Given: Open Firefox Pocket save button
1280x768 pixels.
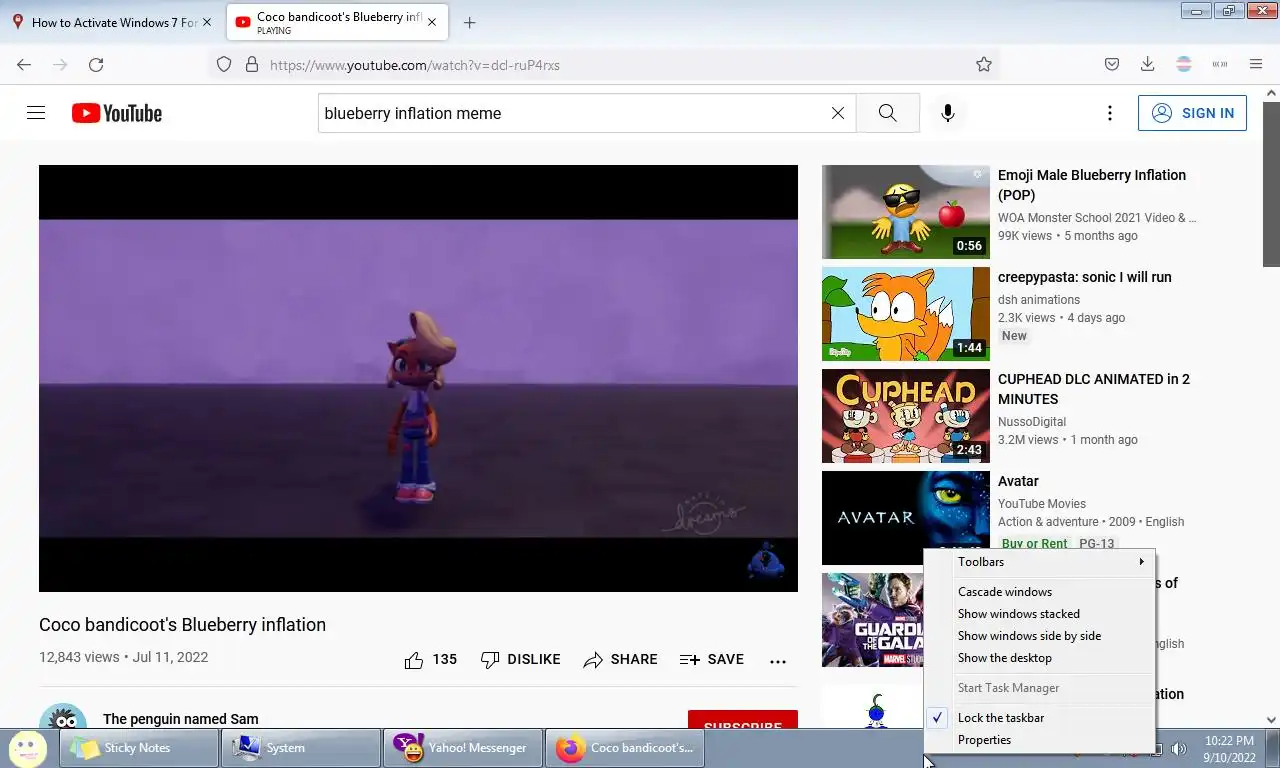Looking at the screenshot, I should pyautogui.click(x=1112, y=64).
